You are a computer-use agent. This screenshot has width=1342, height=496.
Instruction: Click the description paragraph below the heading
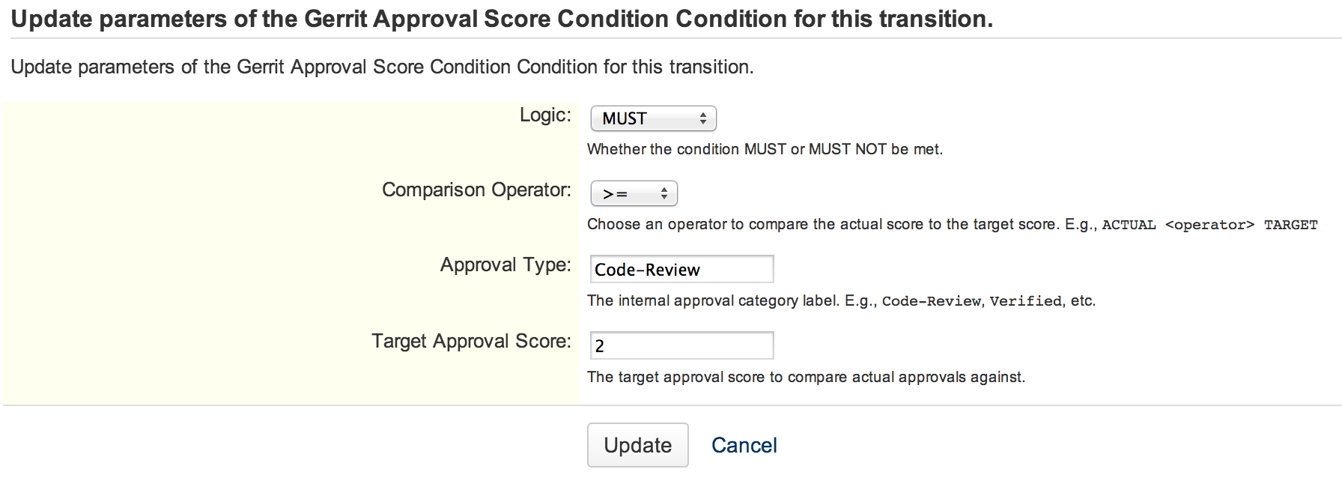point(381,68)
